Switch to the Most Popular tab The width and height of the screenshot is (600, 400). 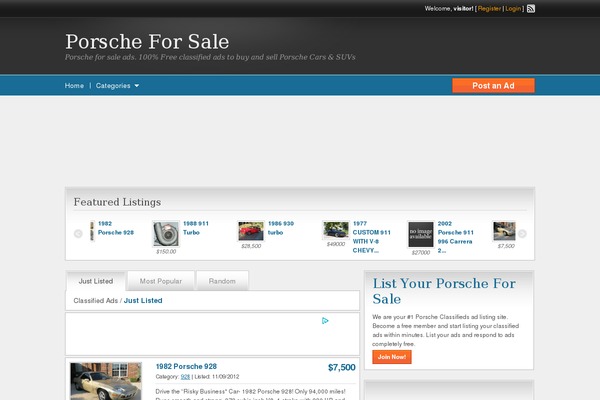pos(161,281)
